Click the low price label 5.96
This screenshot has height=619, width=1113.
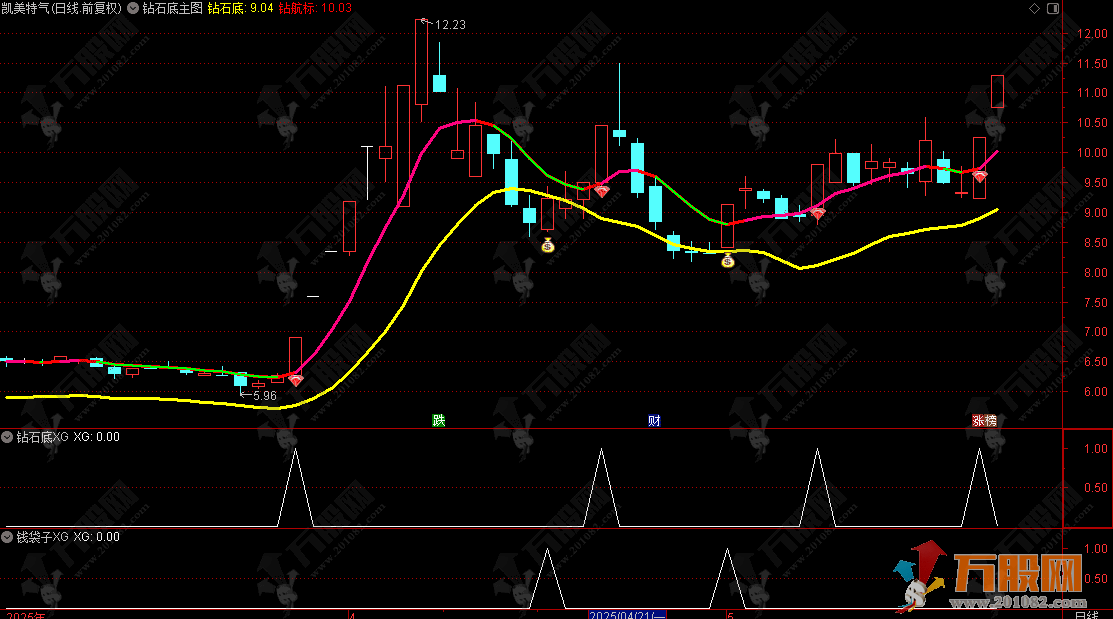pos(265,396)
